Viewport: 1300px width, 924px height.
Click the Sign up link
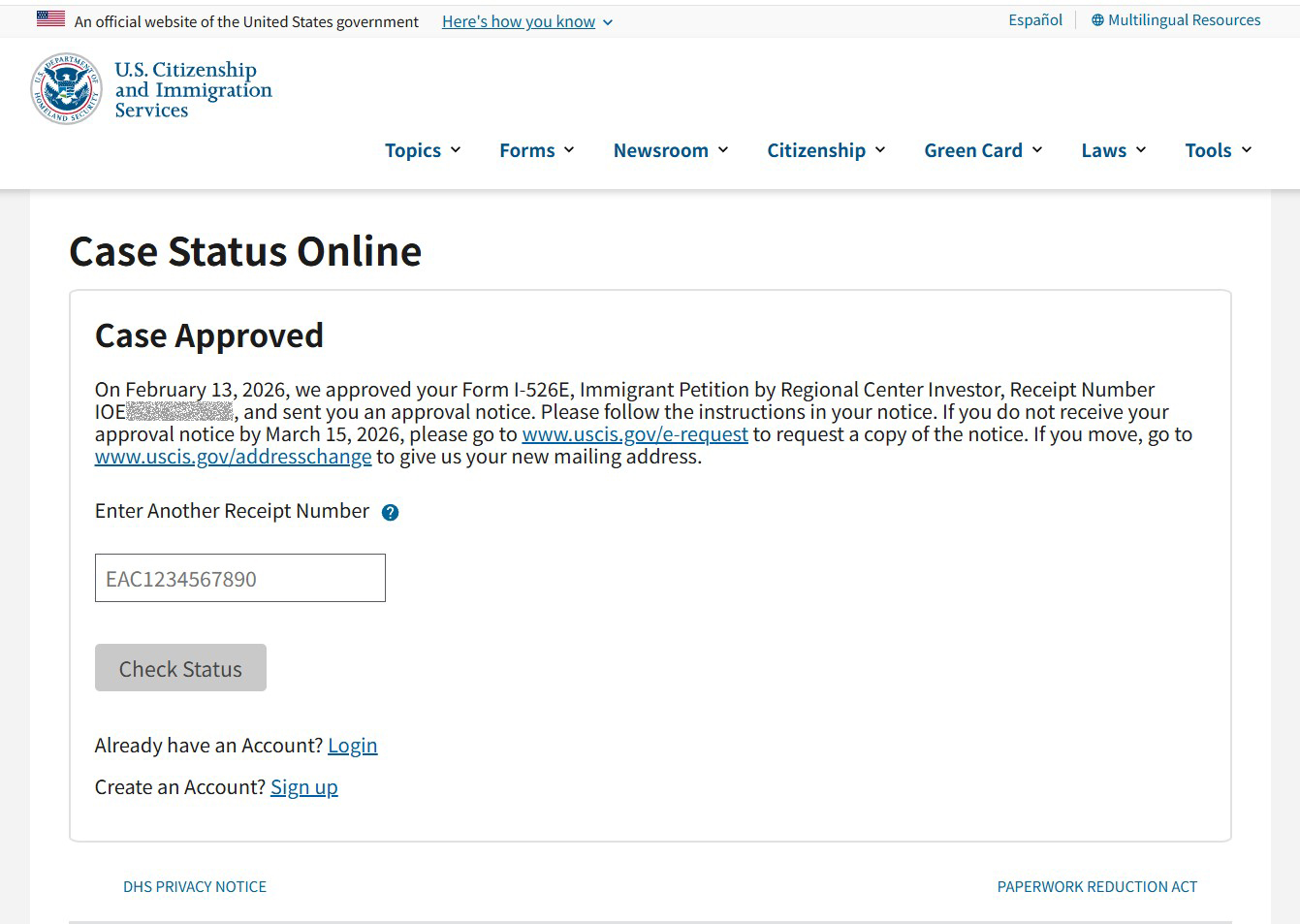304,787
